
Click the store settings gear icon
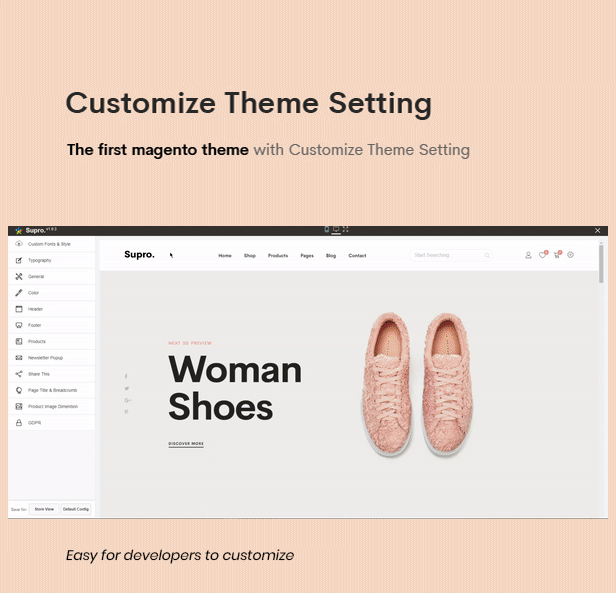(x=571, y=255)
